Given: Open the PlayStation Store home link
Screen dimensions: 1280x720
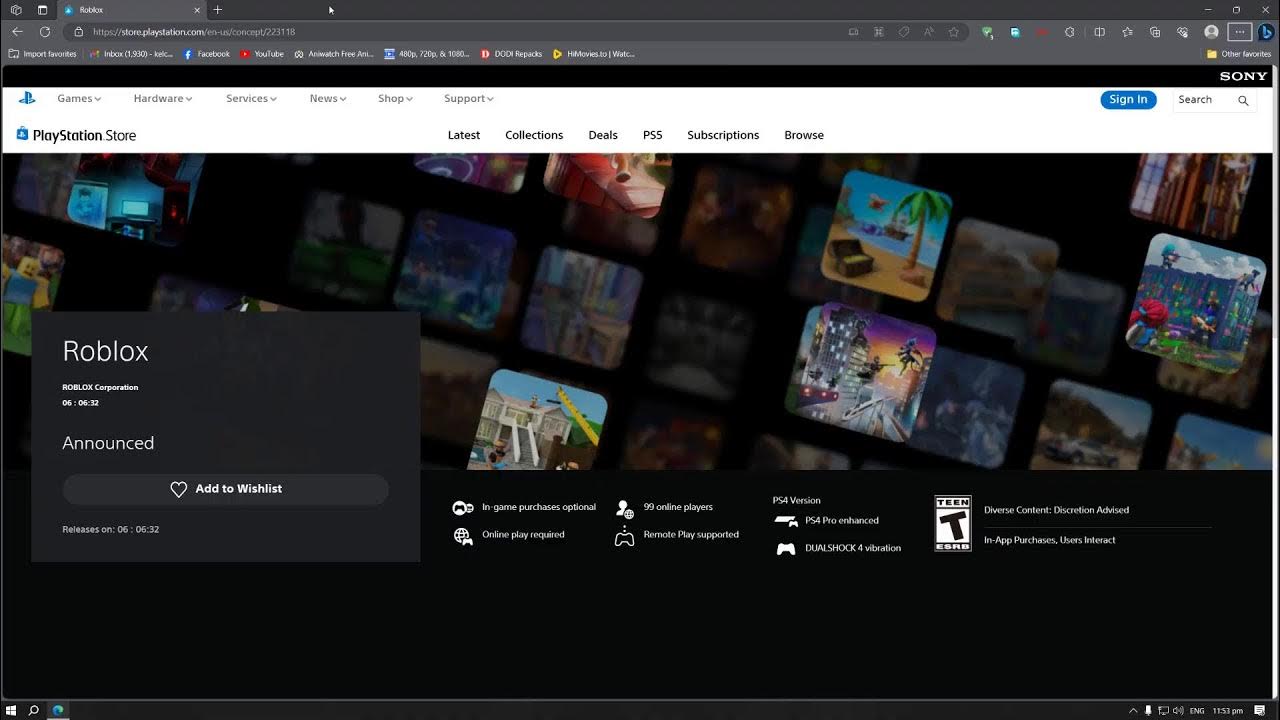Looking at the screenshot, I should [76, 135].
